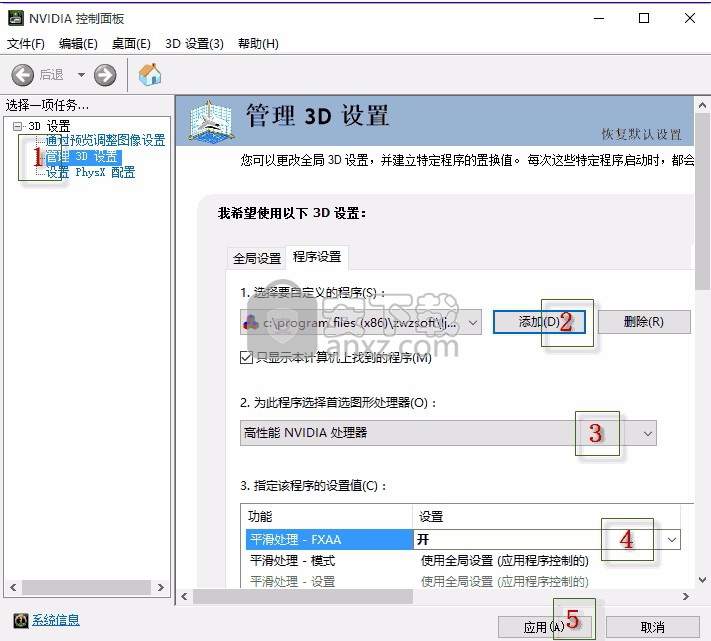Click the NVIDIA title bar icon
Screen dimensions: 711x641
pos(16,18)
